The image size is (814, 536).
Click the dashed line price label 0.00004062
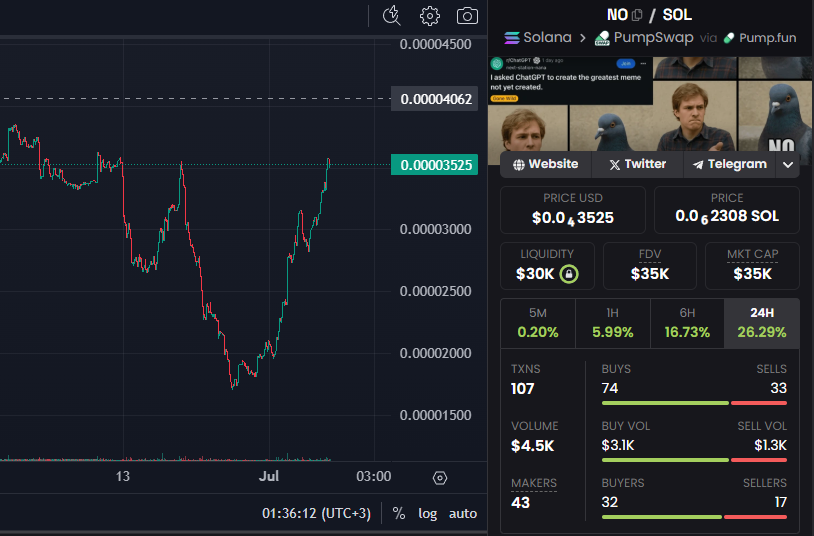pos(435,99)
